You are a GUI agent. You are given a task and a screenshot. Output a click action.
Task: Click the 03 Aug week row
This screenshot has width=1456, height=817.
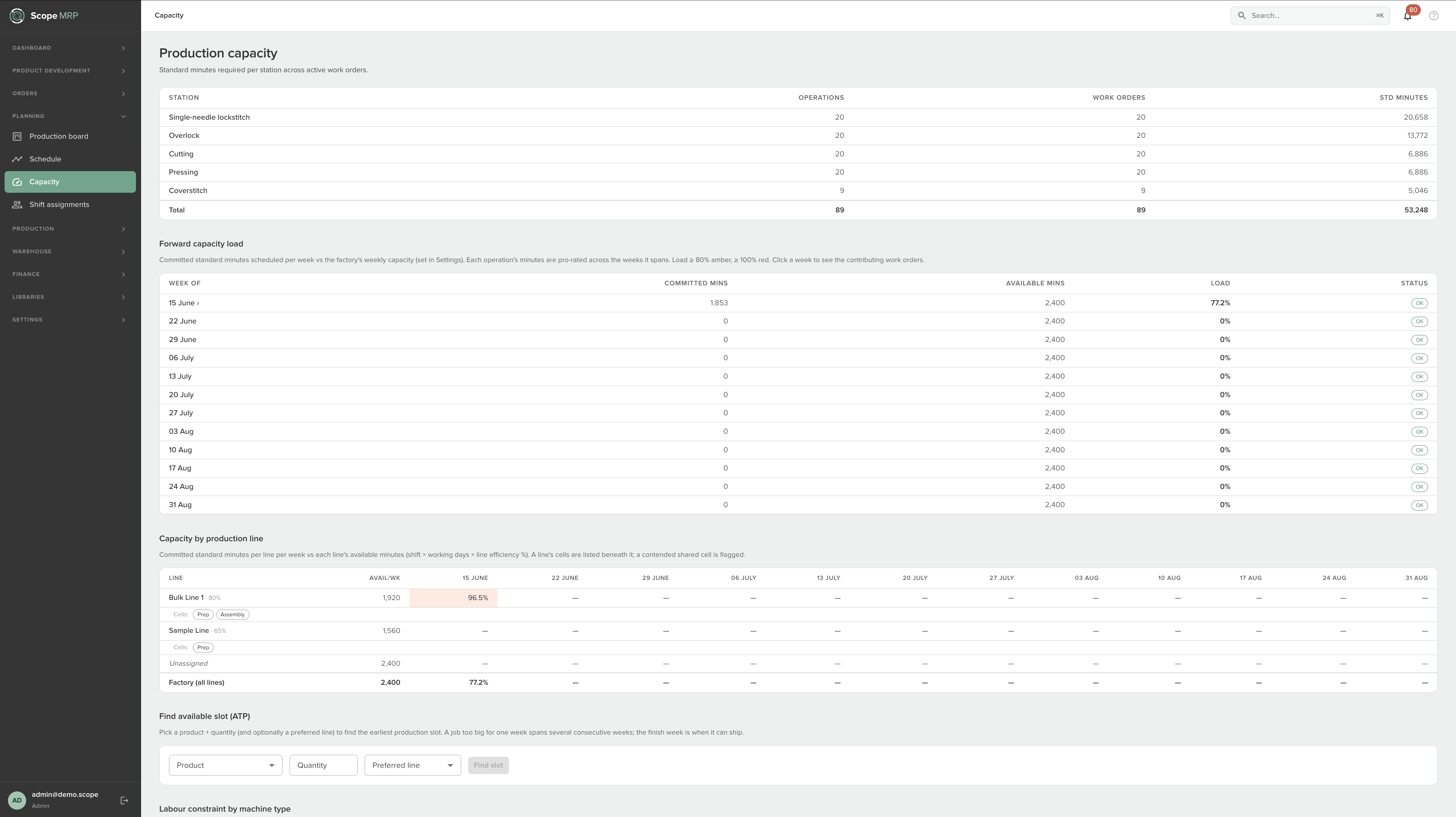[x=798, y=432]
